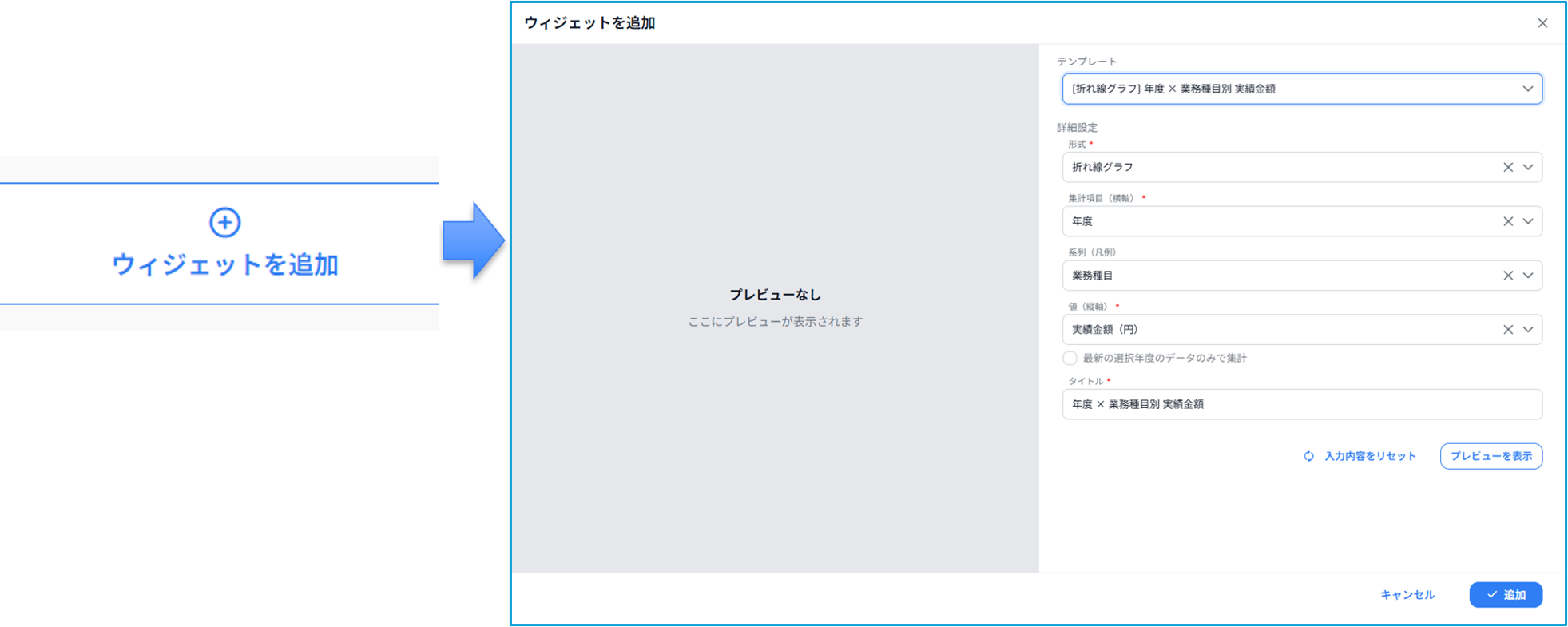Expand the 値(縦軸) dropdown chevron
This screenshot has height=627, width=1568.
click(x=1527, y=330)
